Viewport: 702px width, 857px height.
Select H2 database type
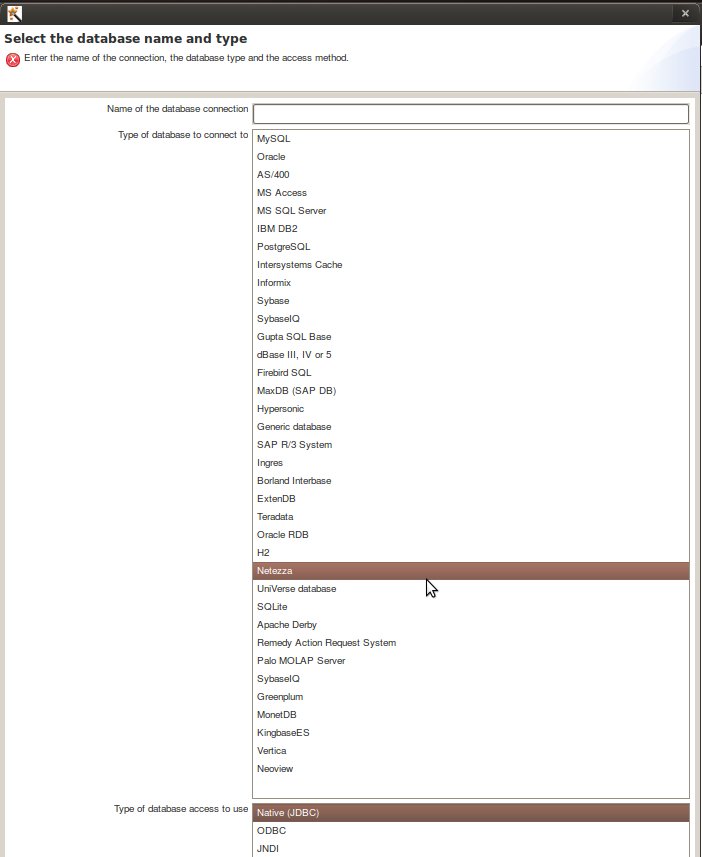pos(471,554)
